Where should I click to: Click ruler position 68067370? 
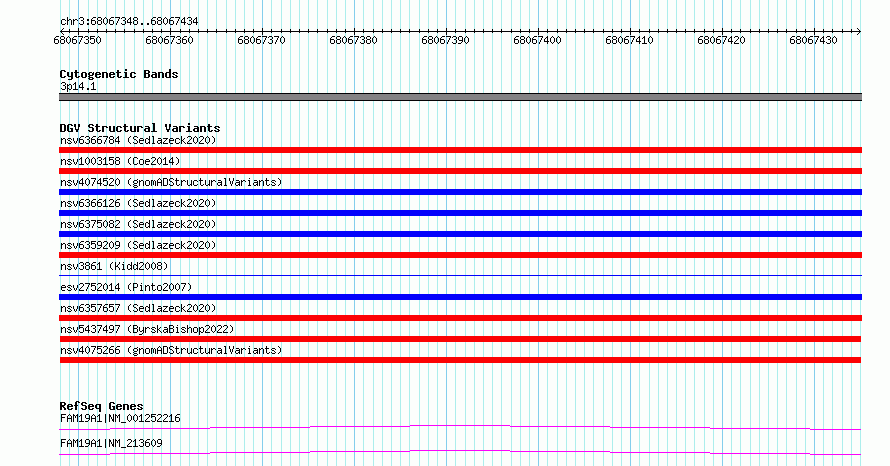tap(262, 40)
